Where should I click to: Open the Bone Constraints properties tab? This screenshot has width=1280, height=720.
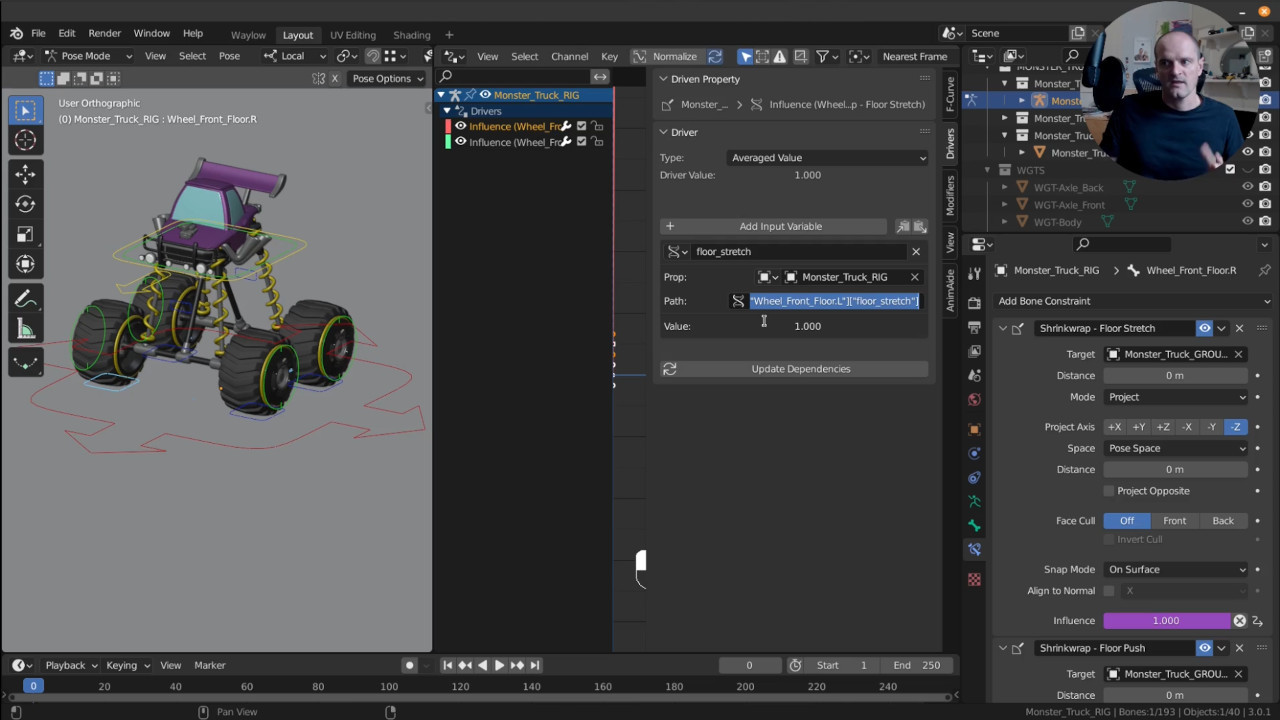point(975,549)
